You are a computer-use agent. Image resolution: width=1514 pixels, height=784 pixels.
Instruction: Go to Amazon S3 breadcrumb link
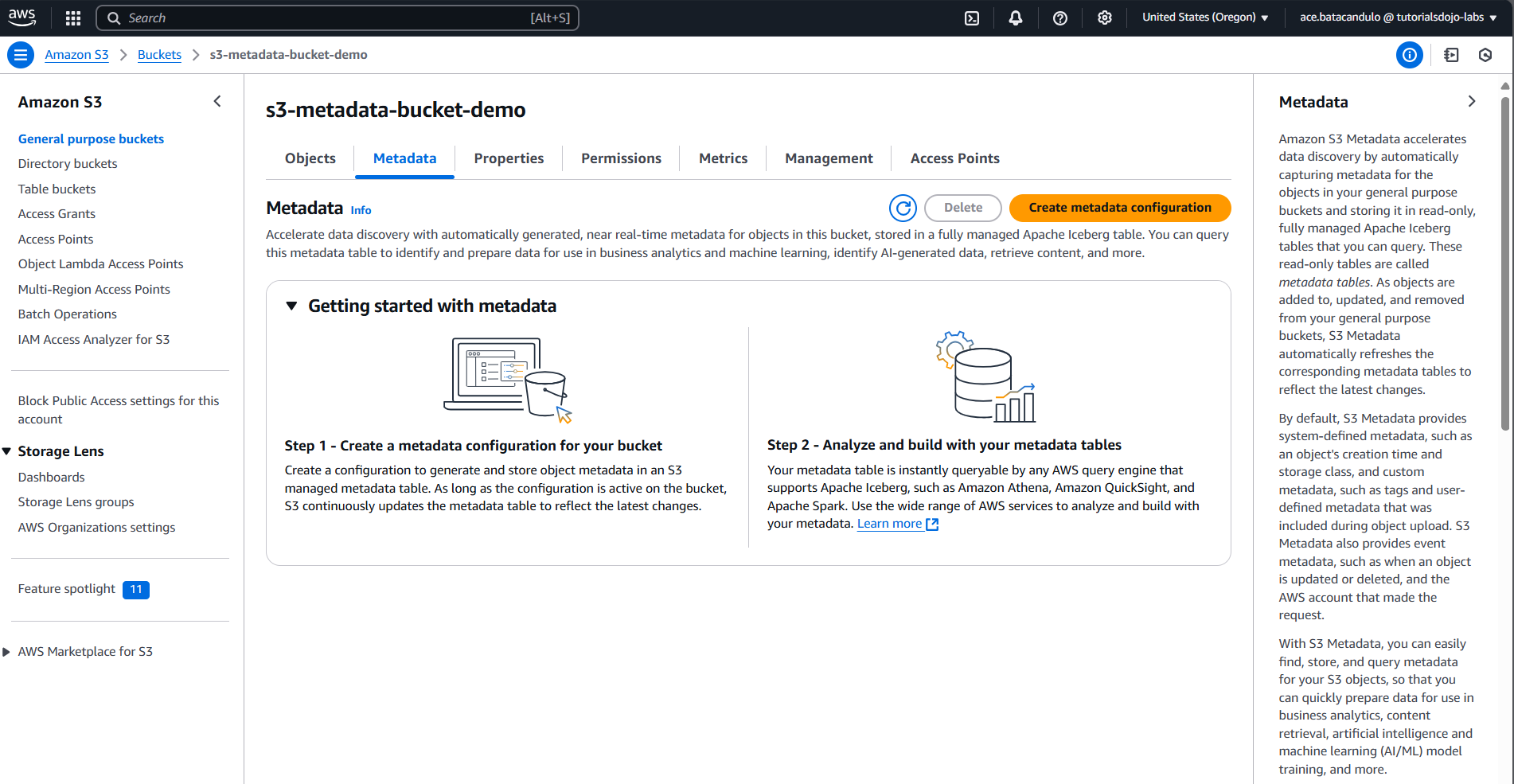tap(76, 55)
